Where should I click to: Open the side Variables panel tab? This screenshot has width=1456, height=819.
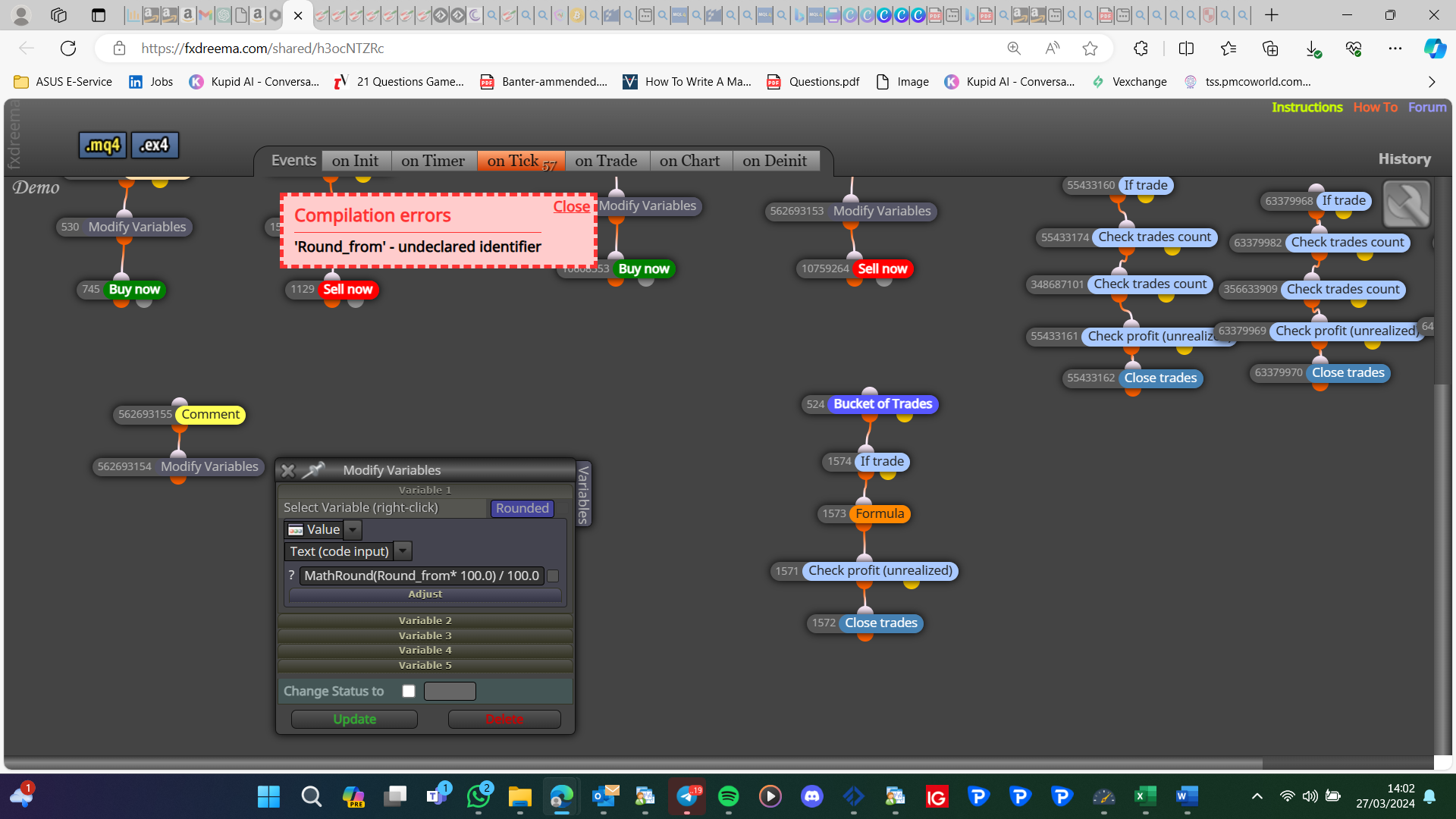(x=583, y=494)
